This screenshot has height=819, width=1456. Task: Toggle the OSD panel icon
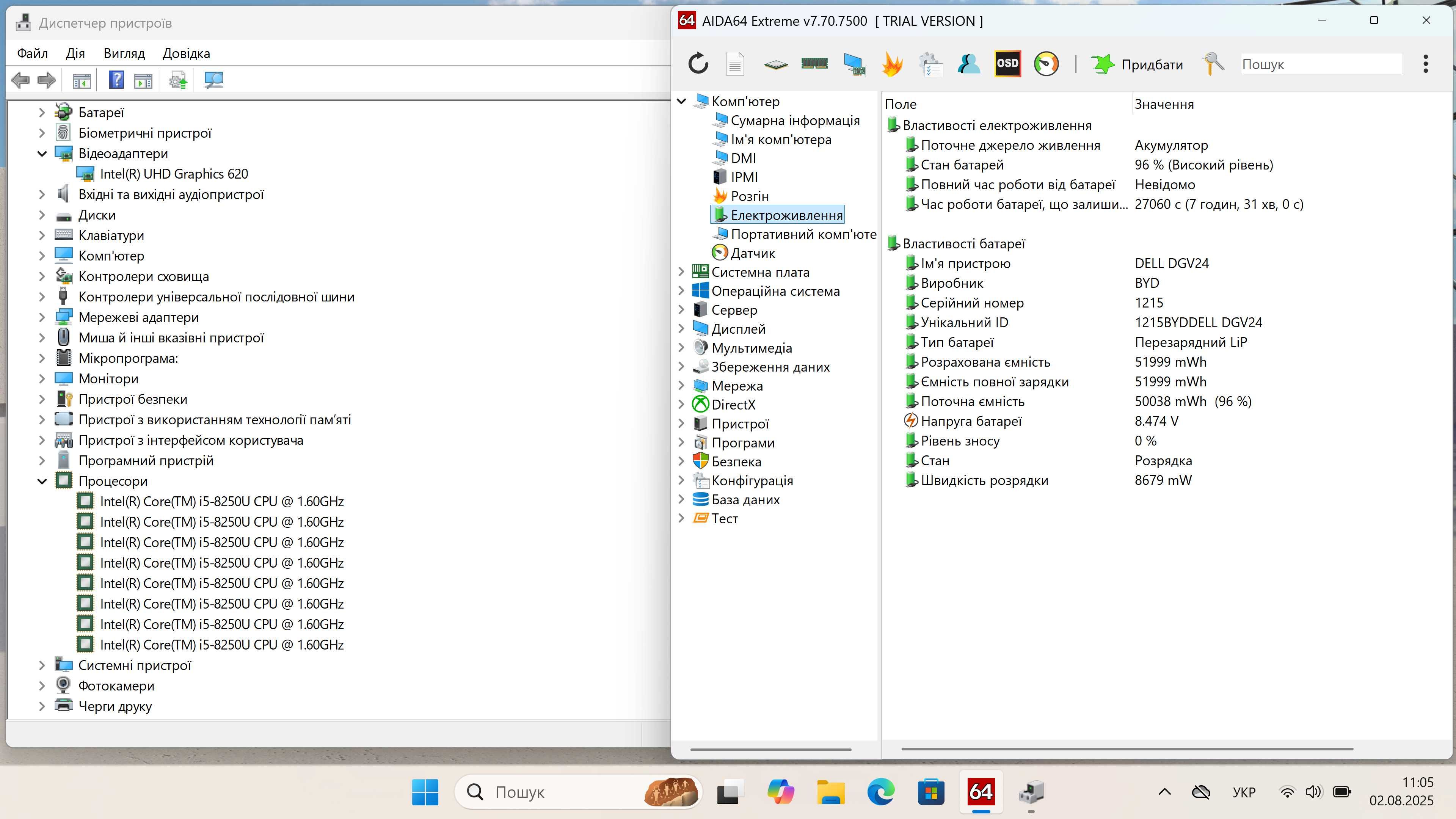(x=1007, y=64)
